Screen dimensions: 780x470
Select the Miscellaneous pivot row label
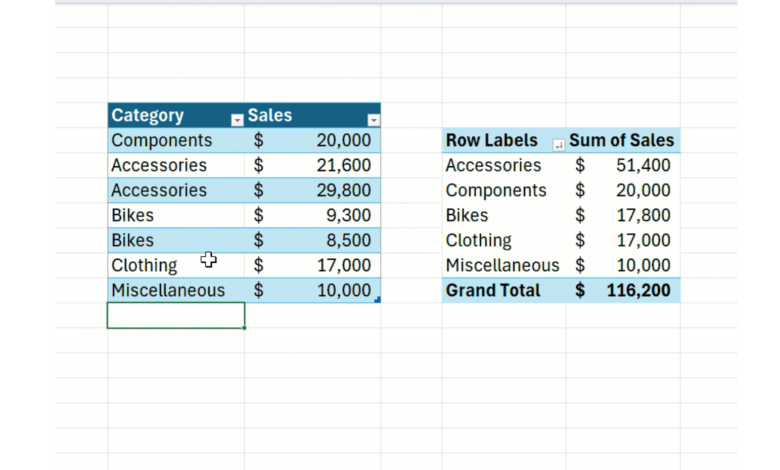[x=503, y=265]
